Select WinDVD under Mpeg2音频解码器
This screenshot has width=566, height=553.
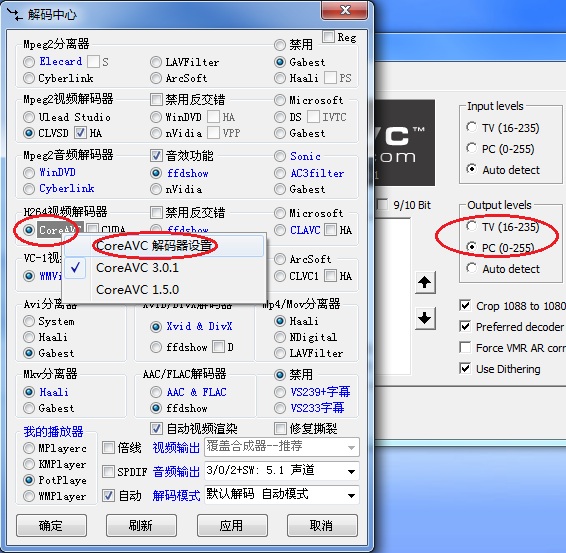point(29,173)
